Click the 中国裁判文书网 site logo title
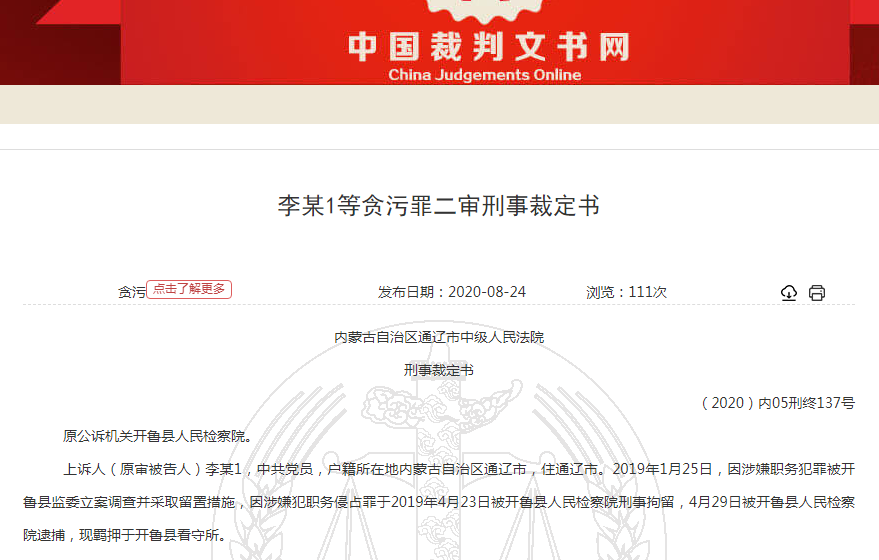The image size is (879, 560). (488, 46)
